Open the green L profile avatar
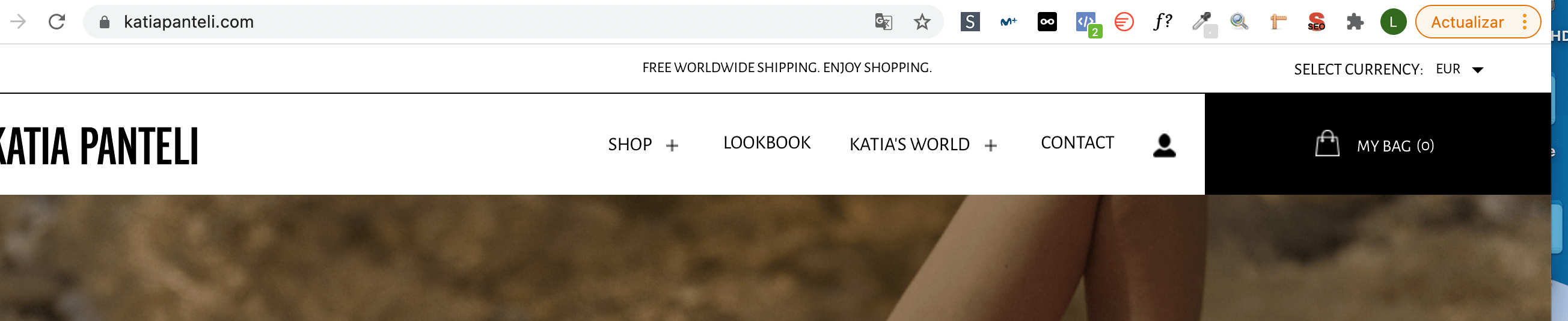The image size is (1568, 321). [1392, 22]
